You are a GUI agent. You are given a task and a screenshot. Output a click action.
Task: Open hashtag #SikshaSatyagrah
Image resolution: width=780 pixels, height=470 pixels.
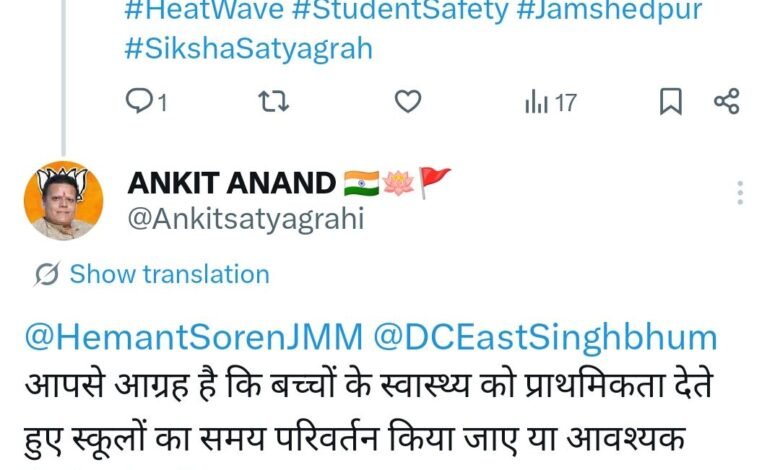point(248,49)
